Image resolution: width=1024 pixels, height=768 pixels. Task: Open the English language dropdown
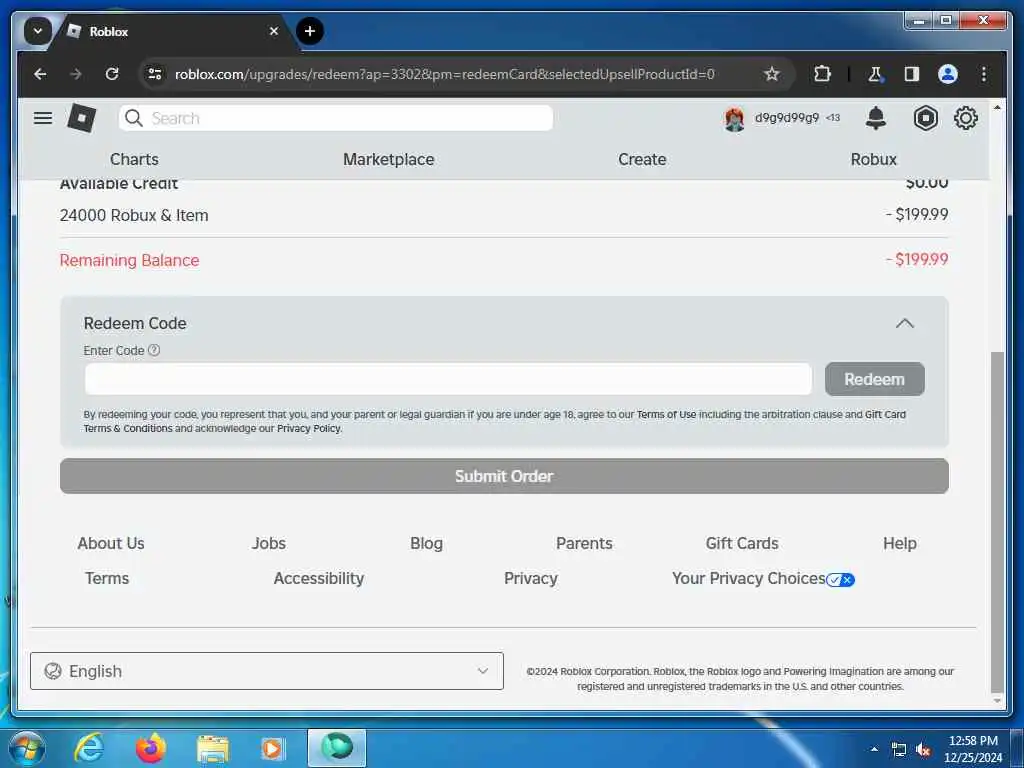(x=266, y=671)
